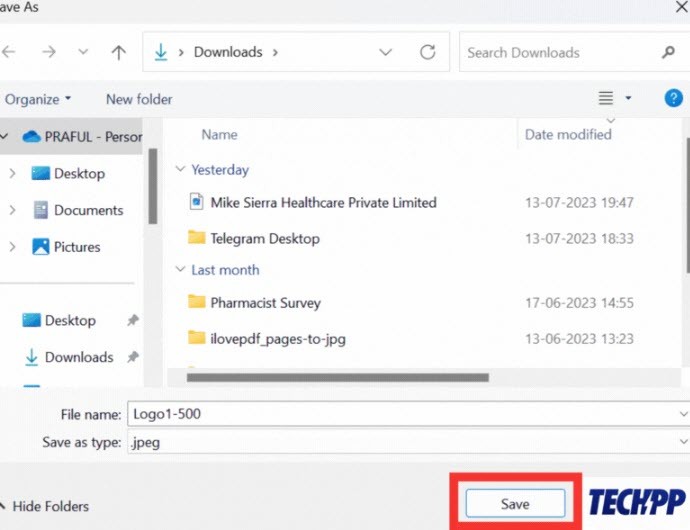Click New folder in toolbar

pos(139,99)
